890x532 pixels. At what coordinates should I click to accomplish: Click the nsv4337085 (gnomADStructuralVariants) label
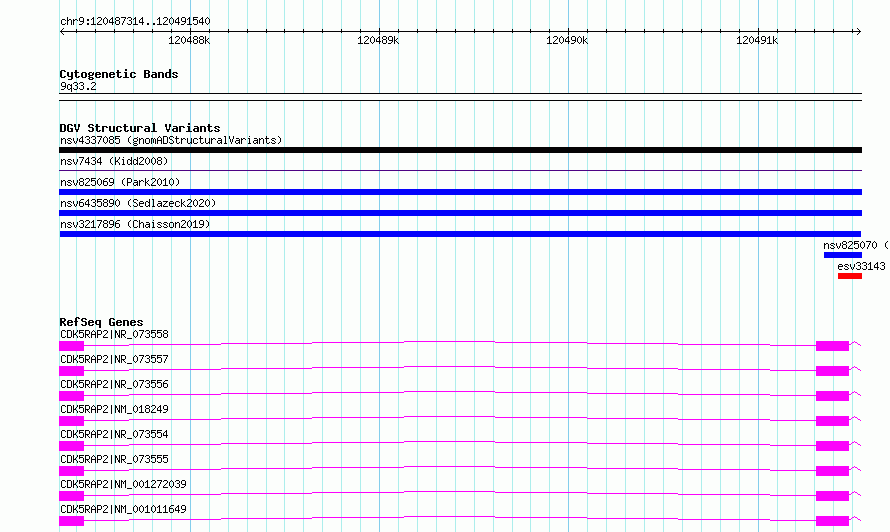[171, 140]
